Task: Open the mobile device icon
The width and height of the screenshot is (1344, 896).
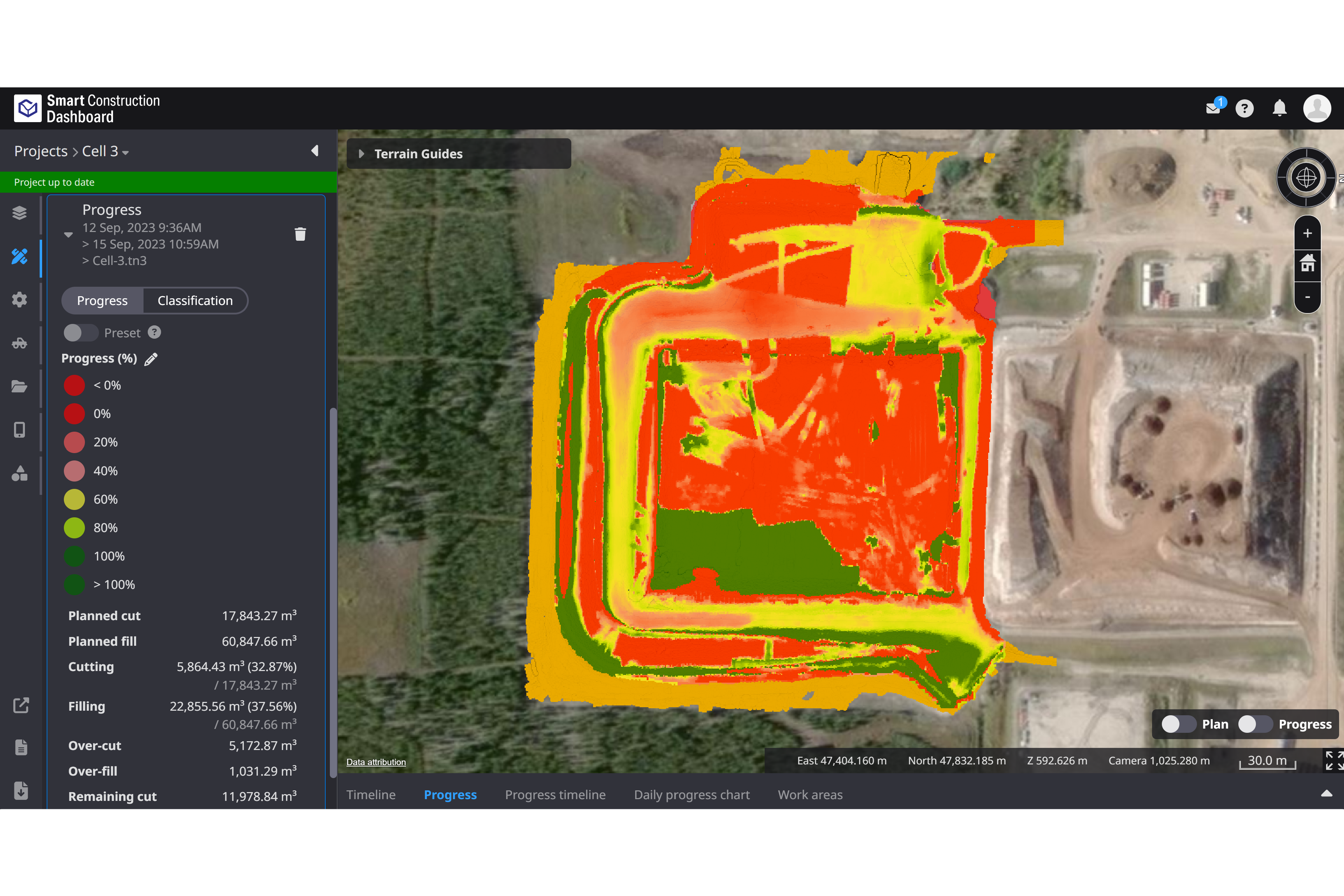Action: tap(19, 430)
